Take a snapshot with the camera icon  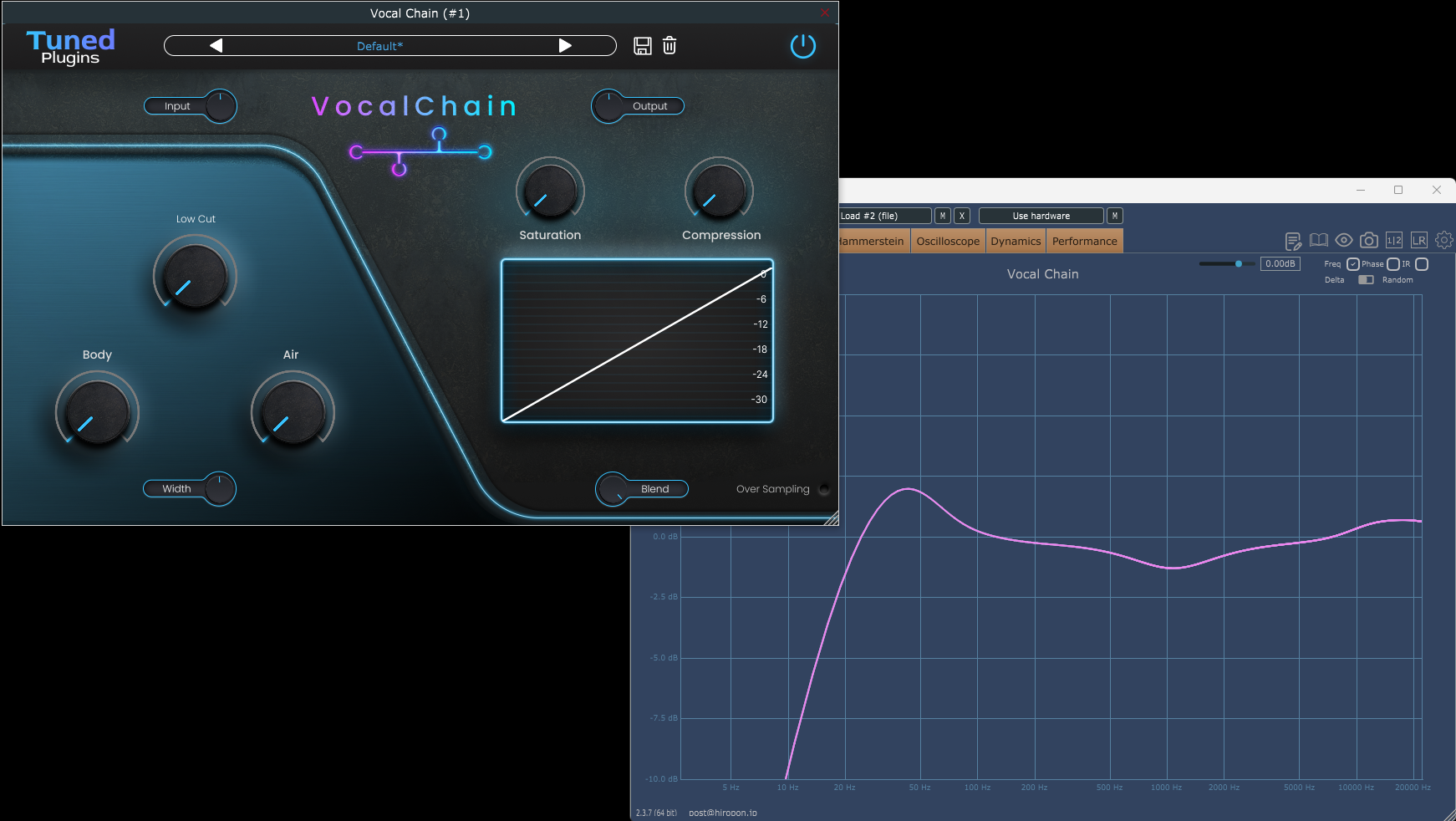click(1369, 240)
